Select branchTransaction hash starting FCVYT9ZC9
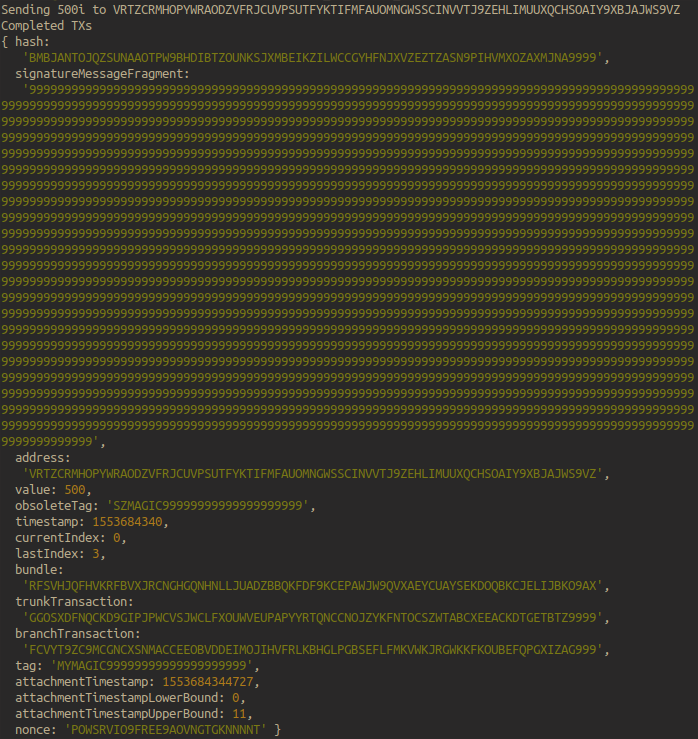This screenshot has width=698, height=739. click(x=312, y=650)
